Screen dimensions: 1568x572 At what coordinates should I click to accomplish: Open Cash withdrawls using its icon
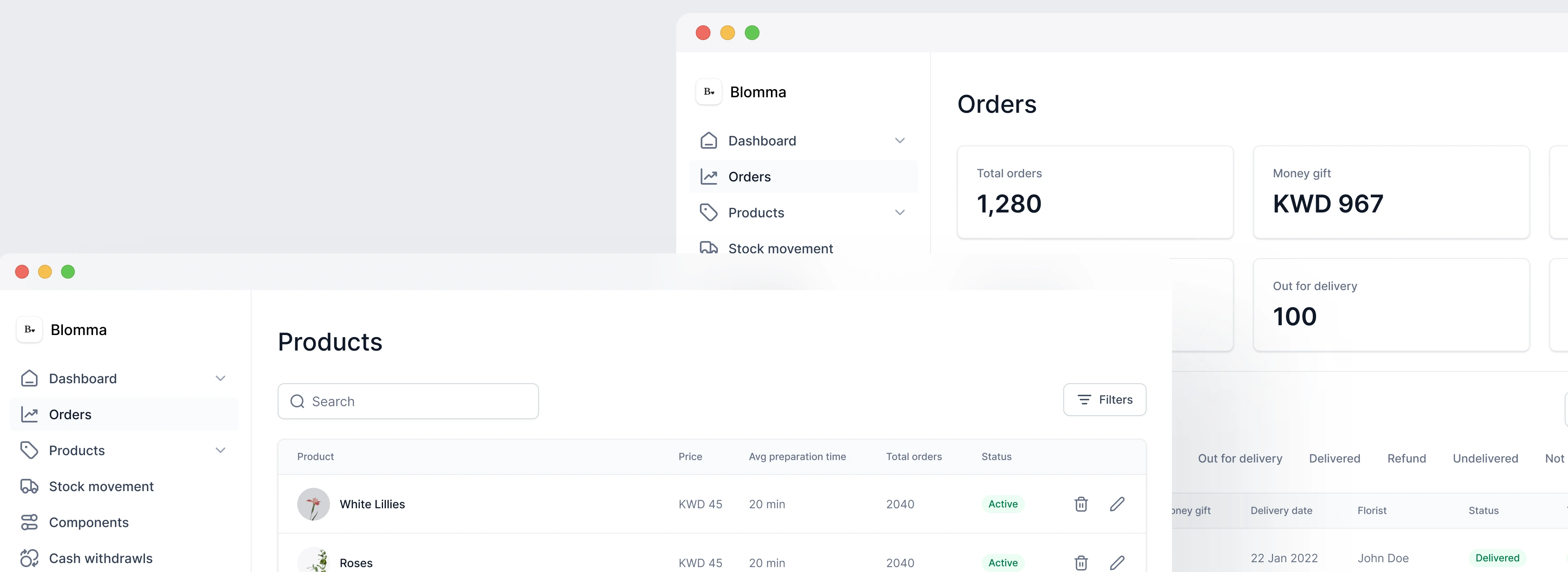[x=30, y=558]
